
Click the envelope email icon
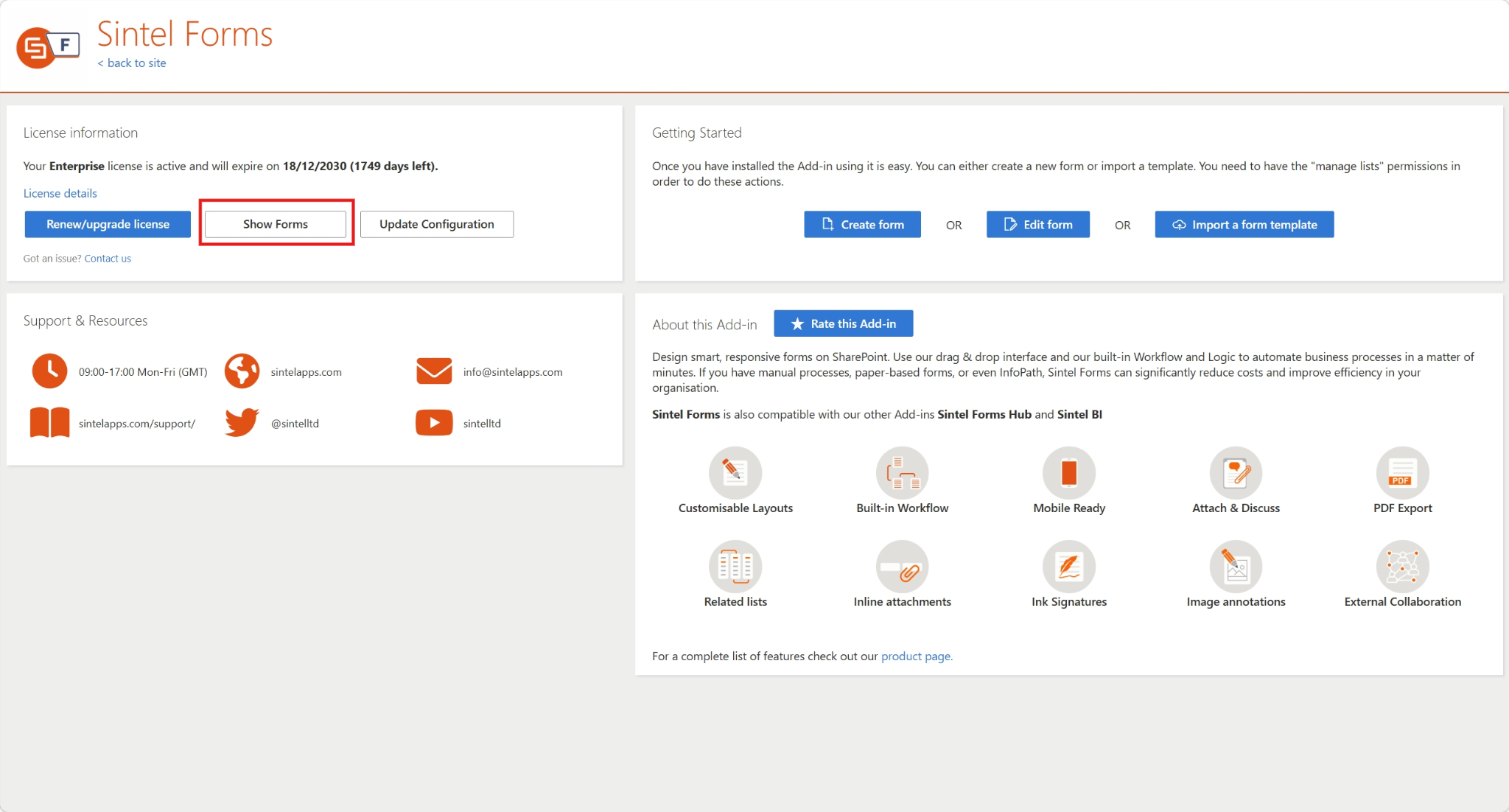pyautogui.click(x=434, y=371)
